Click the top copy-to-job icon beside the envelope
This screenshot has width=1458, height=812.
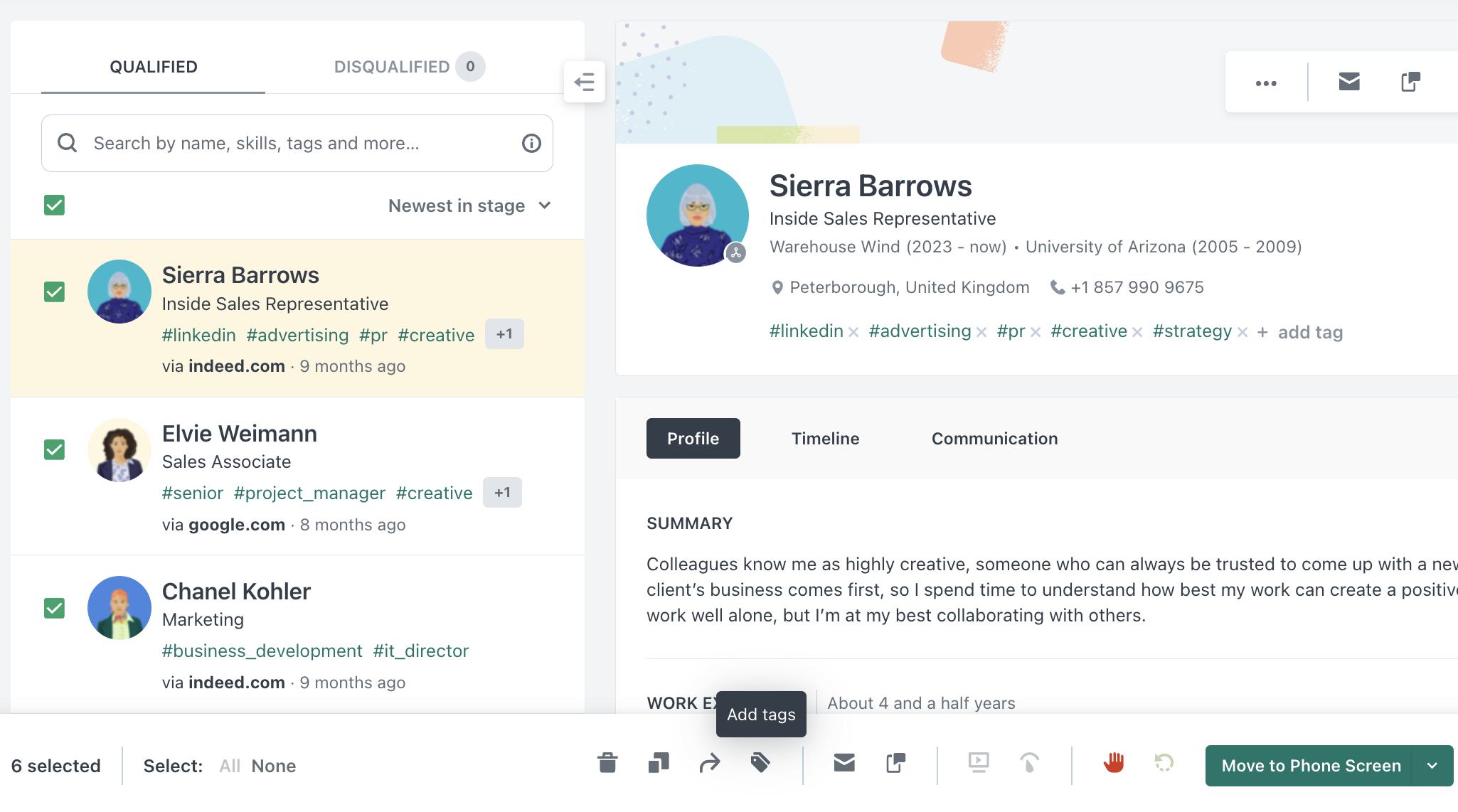1410,82
